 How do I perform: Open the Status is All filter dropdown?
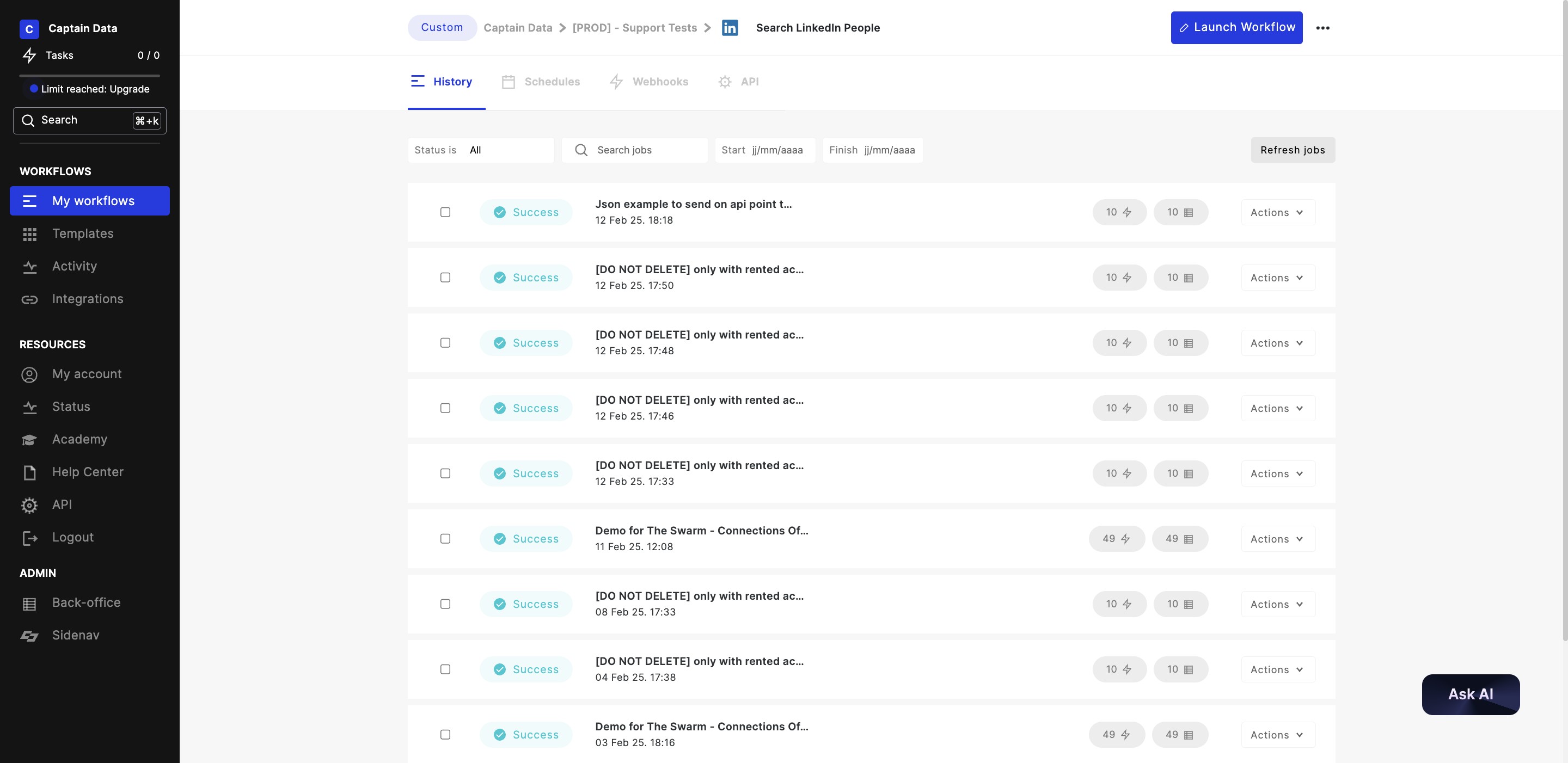point(481,150)
